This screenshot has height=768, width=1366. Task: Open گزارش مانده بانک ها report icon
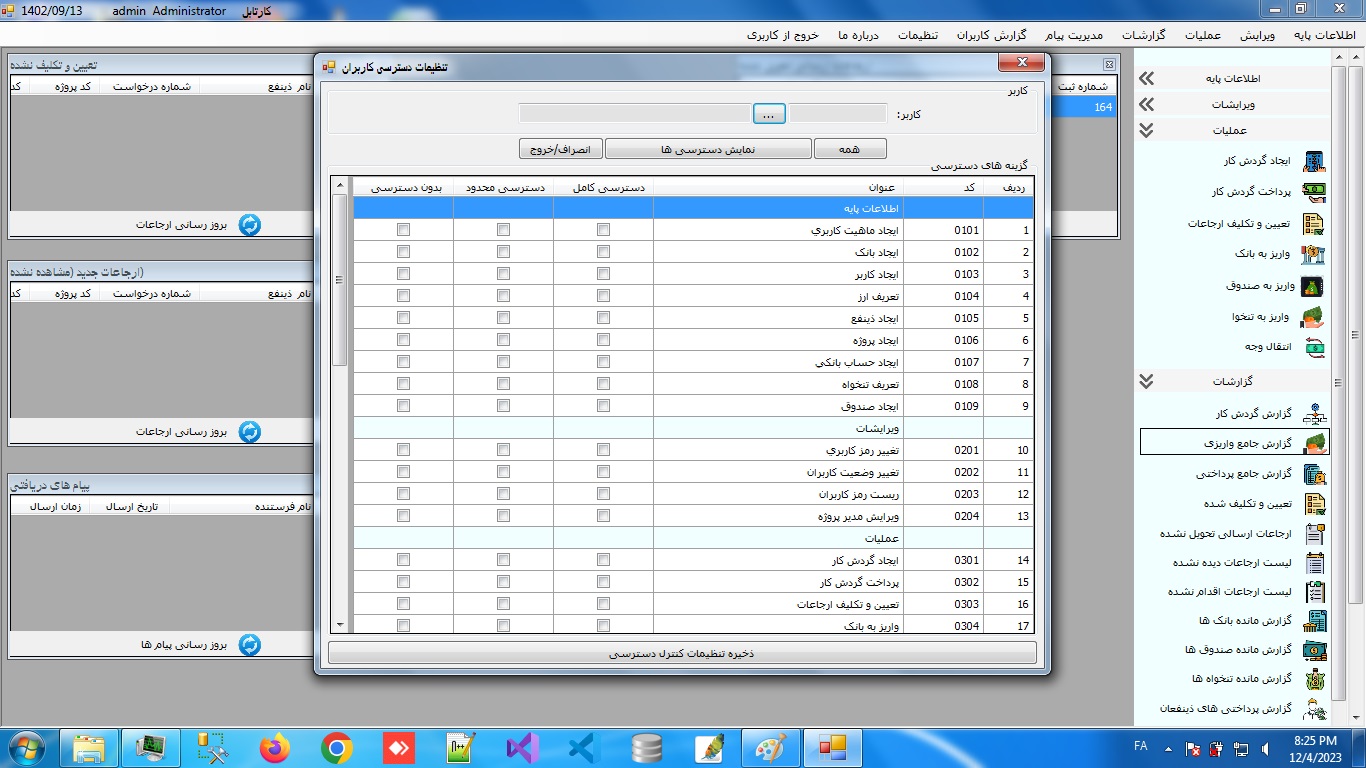click(1314, 621)
